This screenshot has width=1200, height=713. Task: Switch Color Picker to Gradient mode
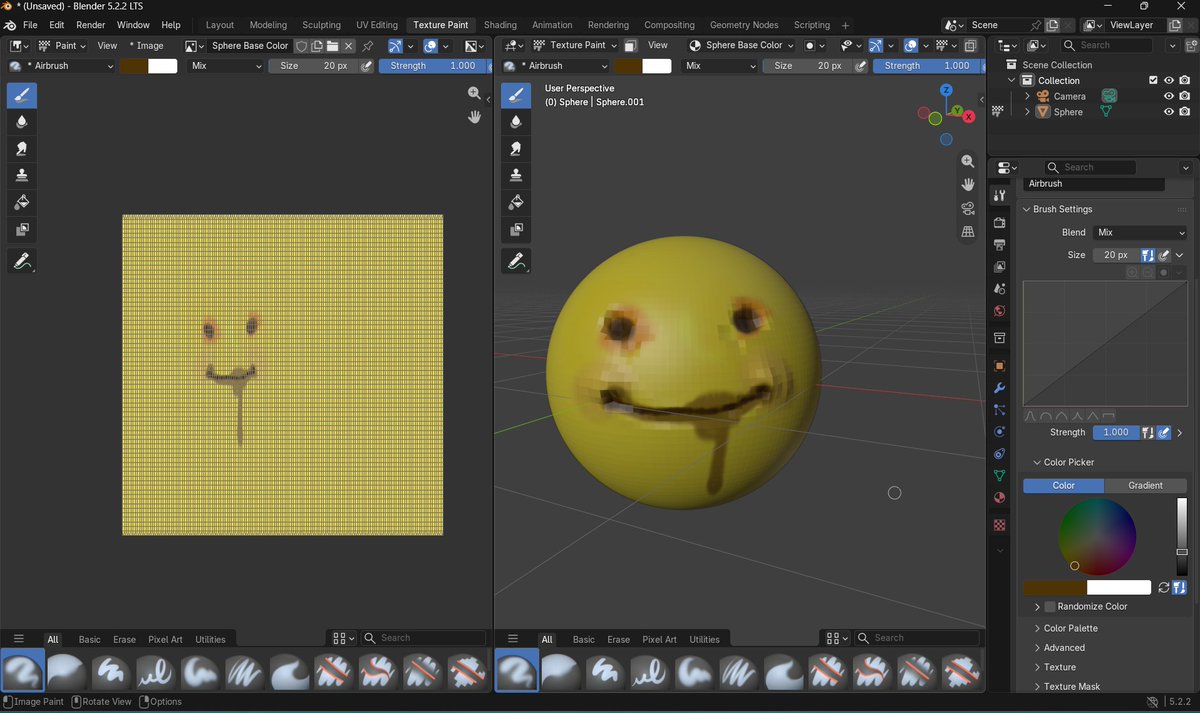(1146, 485)
